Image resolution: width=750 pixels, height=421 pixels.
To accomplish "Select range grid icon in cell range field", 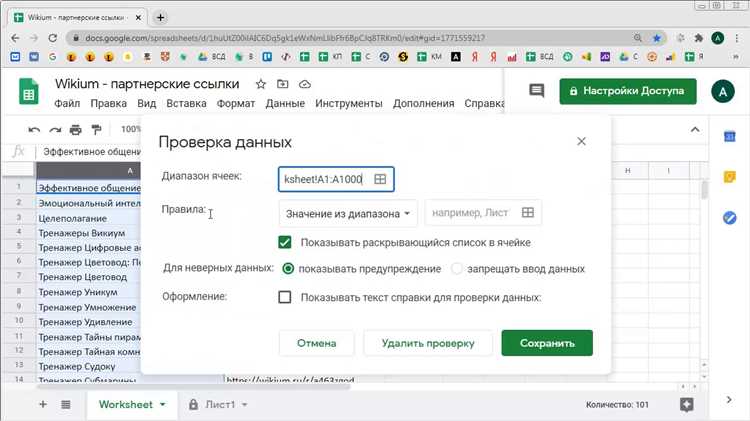I will tap(380, 179).
